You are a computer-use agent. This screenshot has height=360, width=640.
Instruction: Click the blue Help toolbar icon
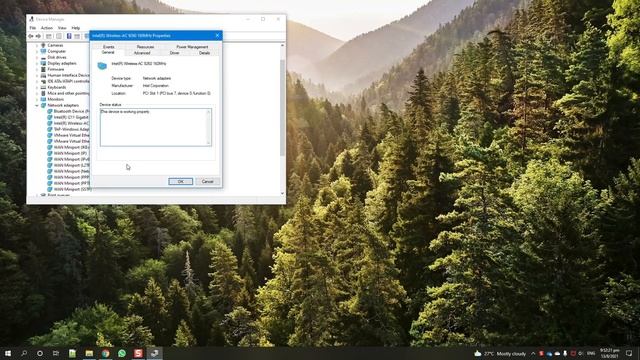tap(69, 36)
